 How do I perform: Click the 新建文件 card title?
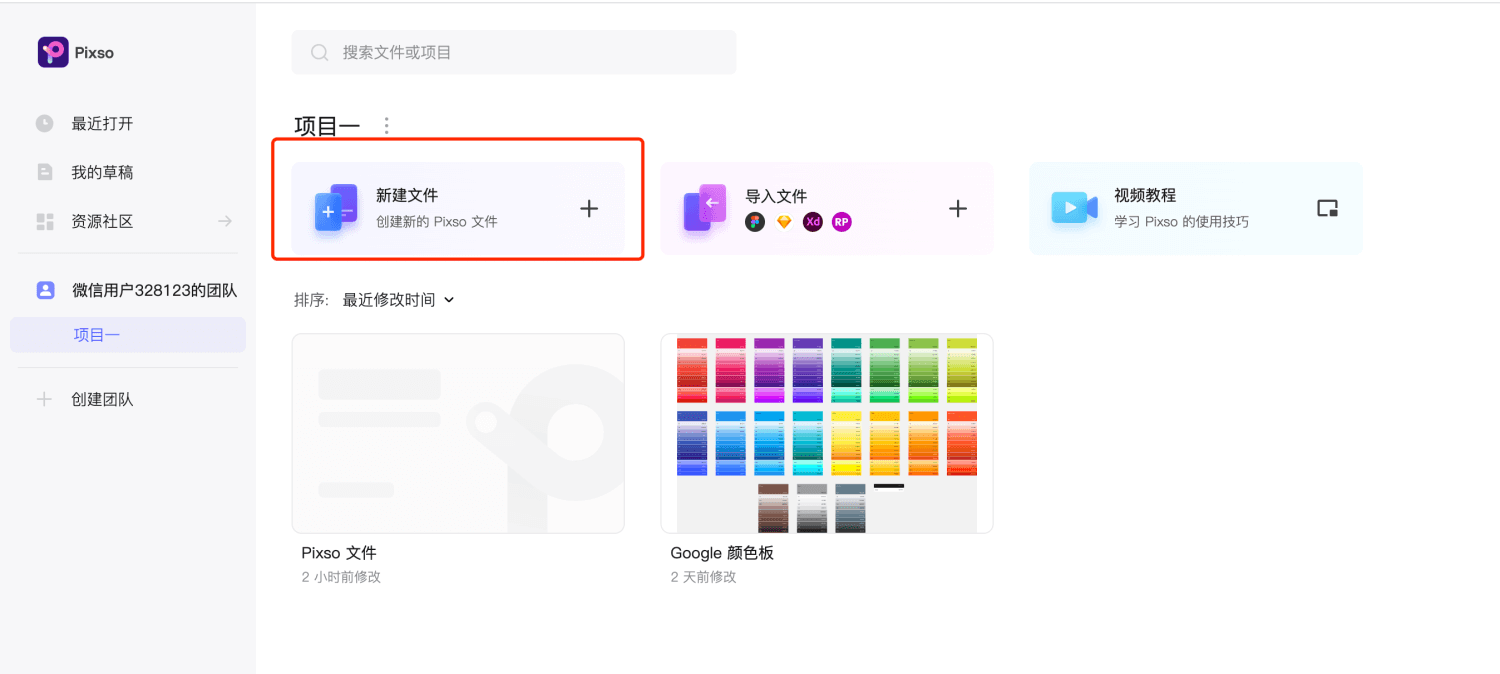[x=407, y=196]
